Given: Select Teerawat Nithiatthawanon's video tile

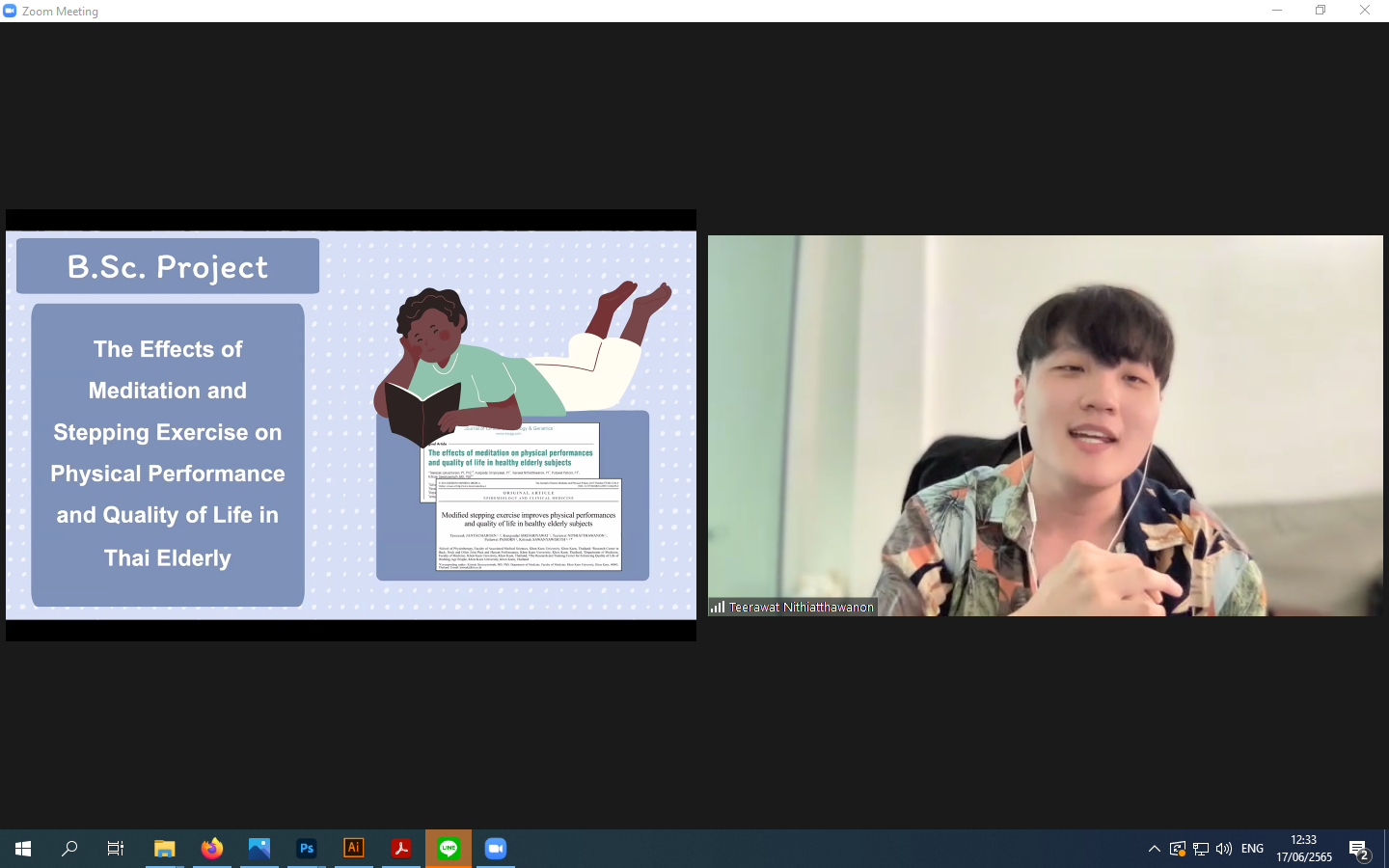Looking at the screenshot, I should point(1045,425).
